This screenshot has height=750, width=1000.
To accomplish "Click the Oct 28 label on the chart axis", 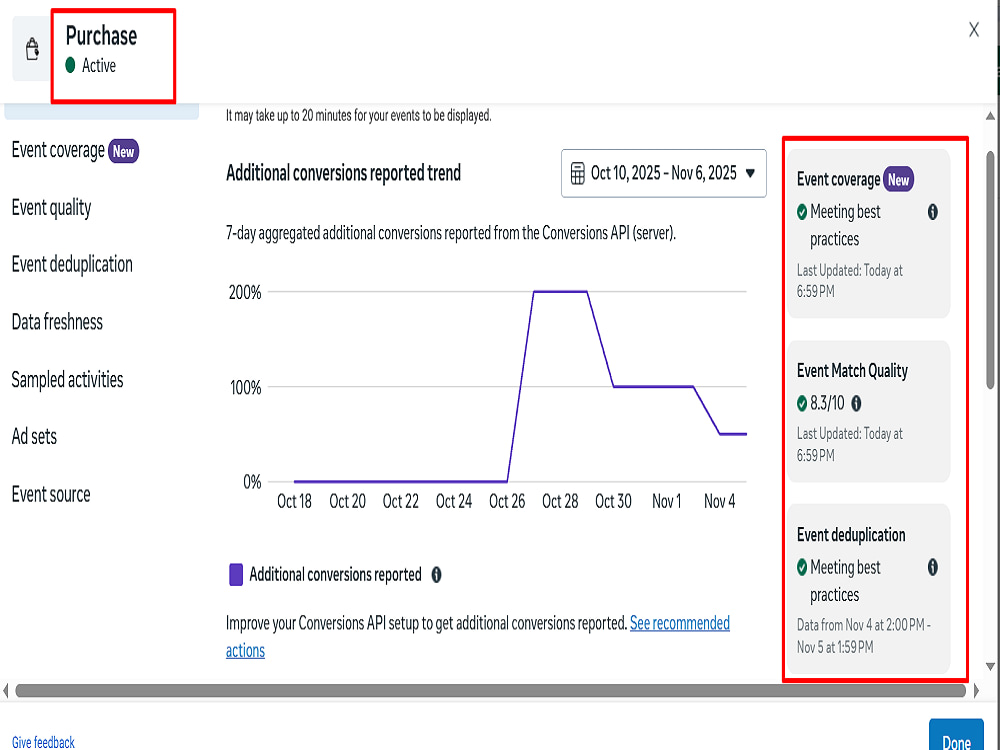I will (560, 501).
